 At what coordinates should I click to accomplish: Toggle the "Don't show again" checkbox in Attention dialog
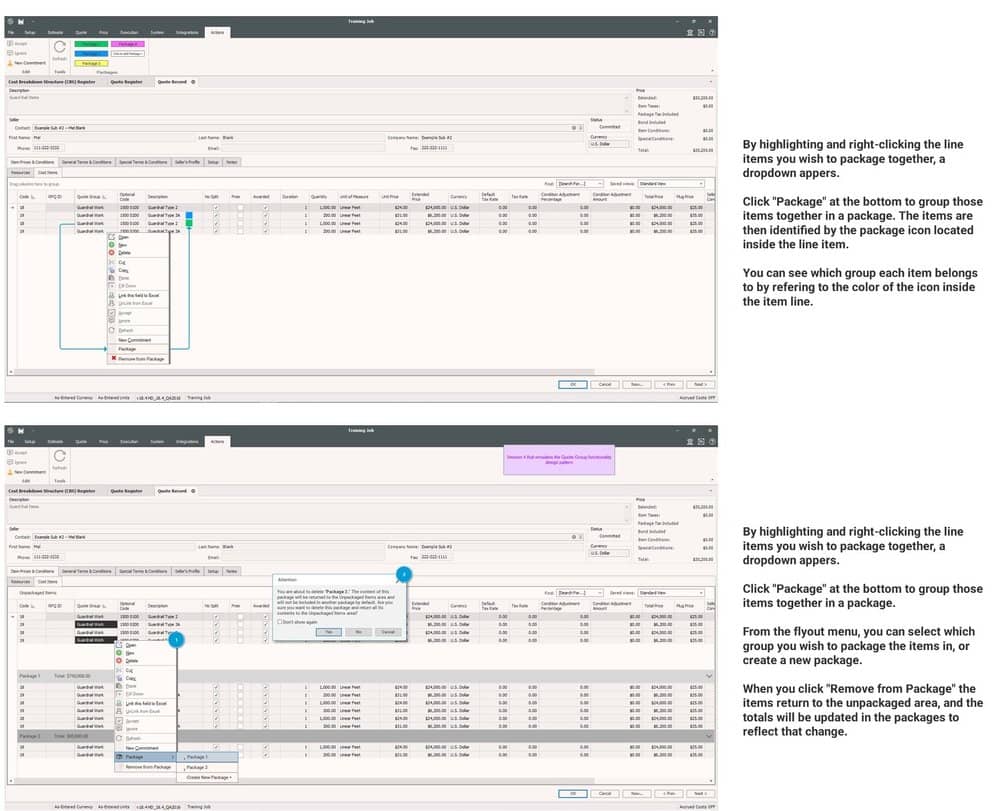click(279, 620)
